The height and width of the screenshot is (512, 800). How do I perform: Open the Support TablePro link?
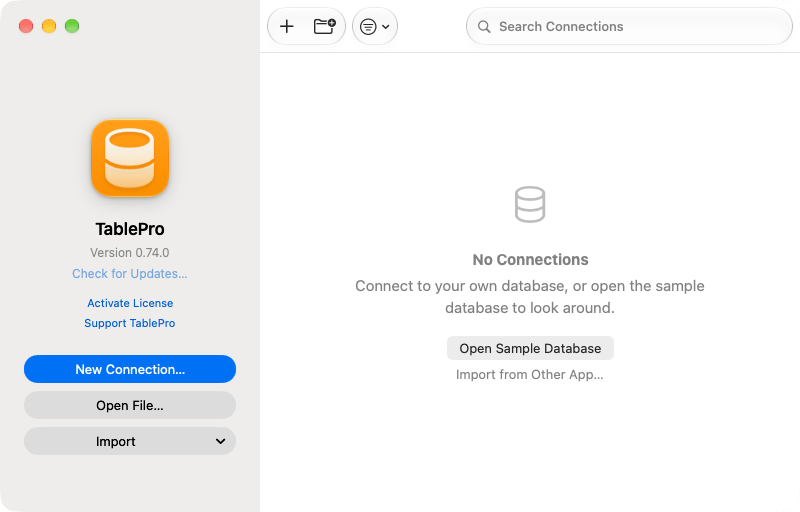pos(130,323)
